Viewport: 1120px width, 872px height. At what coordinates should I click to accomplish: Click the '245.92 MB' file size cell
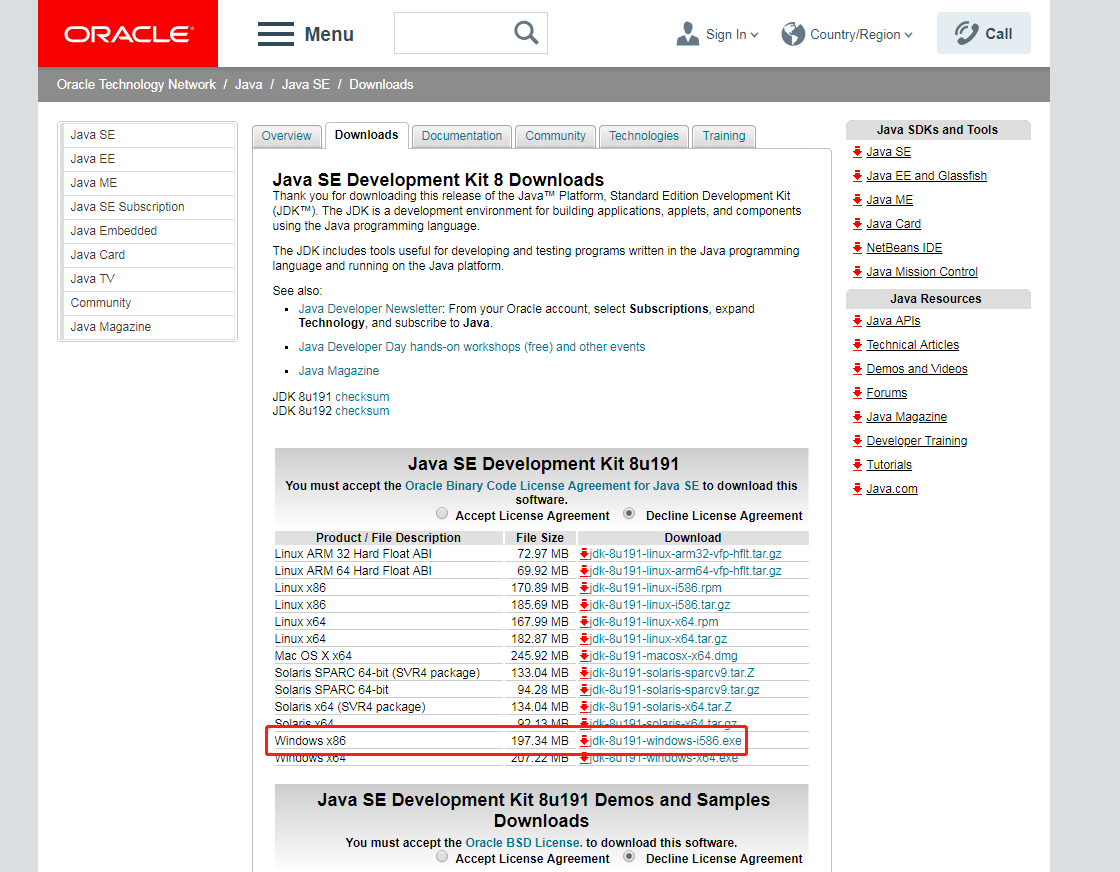click(540, 656)
